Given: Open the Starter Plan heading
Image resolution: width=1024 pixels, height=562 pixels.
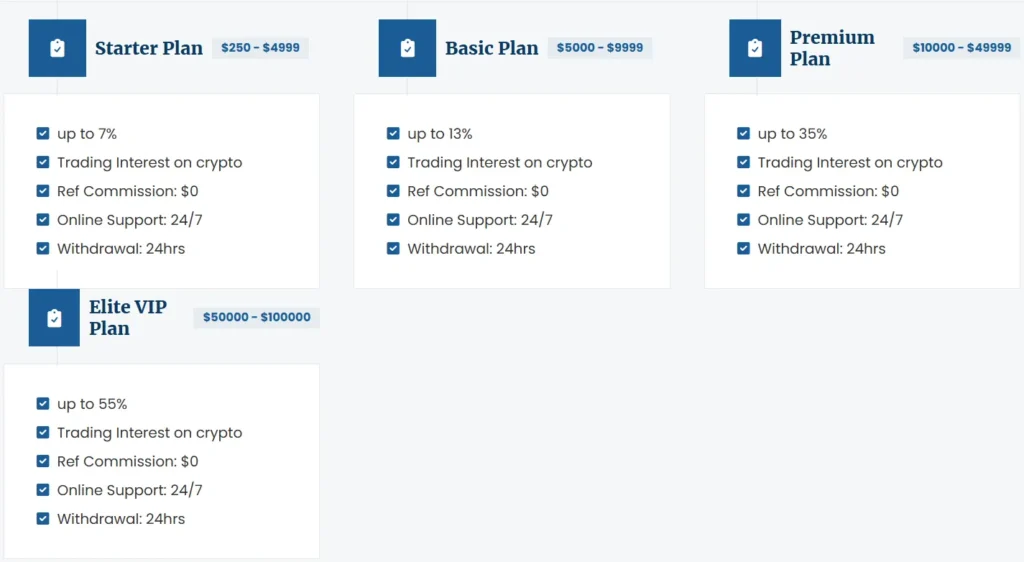Looking at the screenshot, I should click(149, 48).
